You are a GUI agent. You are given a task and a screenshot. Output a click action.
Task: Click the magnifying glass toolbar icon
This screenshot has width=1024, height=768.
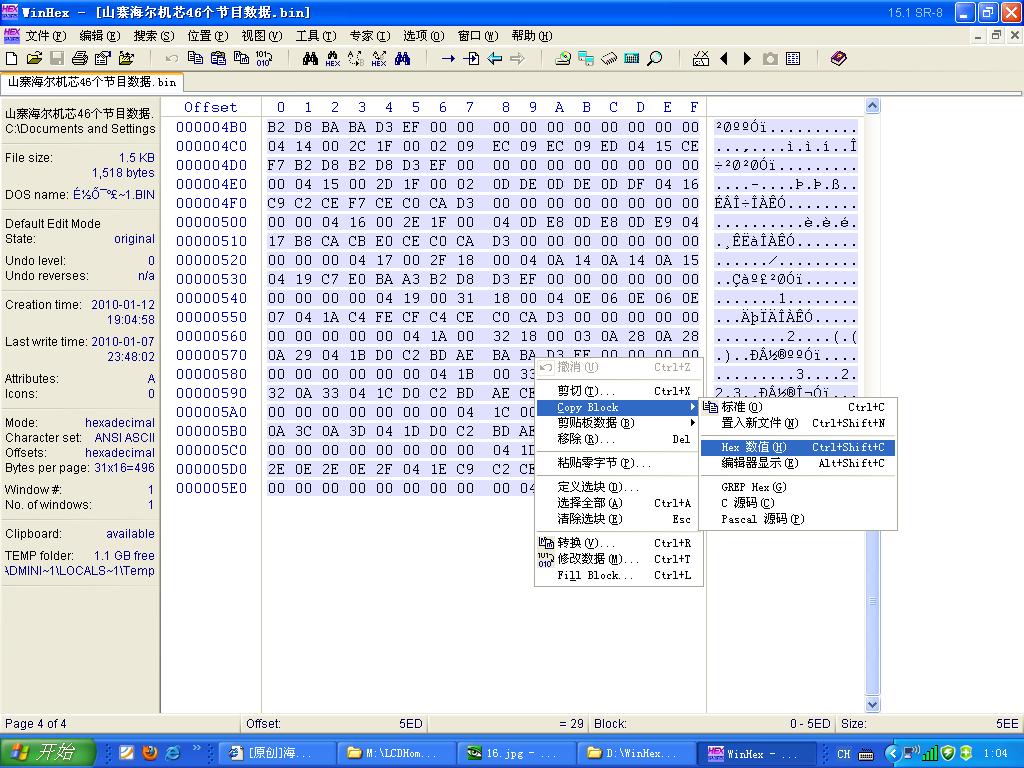tap(654, 59)
